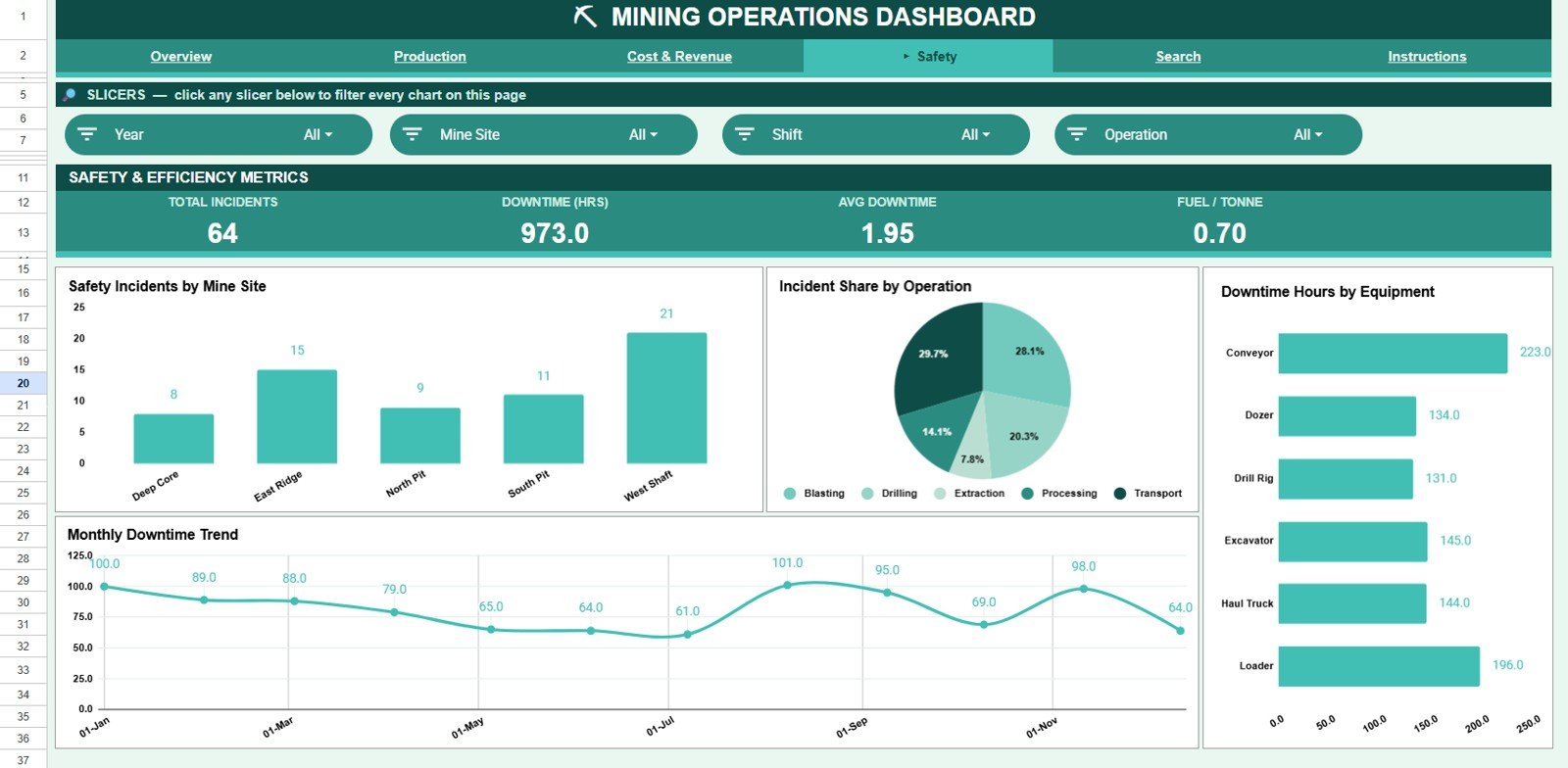
Task: Select the Conveyor downtime bar
Action: pos(1393,354)
